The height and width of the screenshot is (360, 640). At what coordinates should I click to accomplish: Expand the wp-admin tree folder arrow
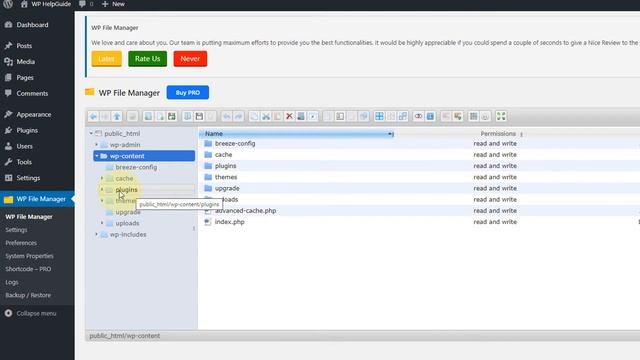coord(97,144)
